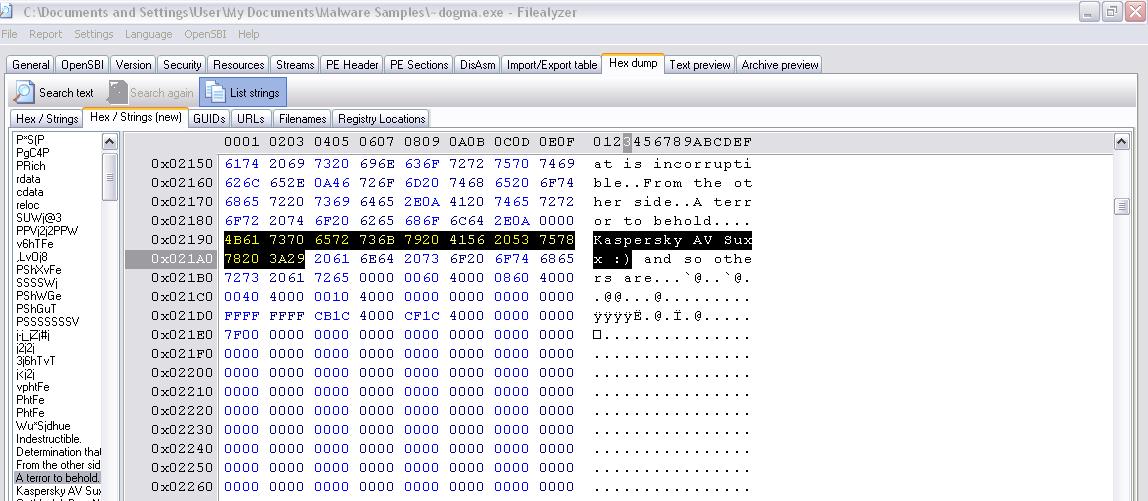Click the string list scrollbar thumb
Image resolution: width=1148 pixels, height=501 pixels.
pyautogui.click(x=109, y=177)
